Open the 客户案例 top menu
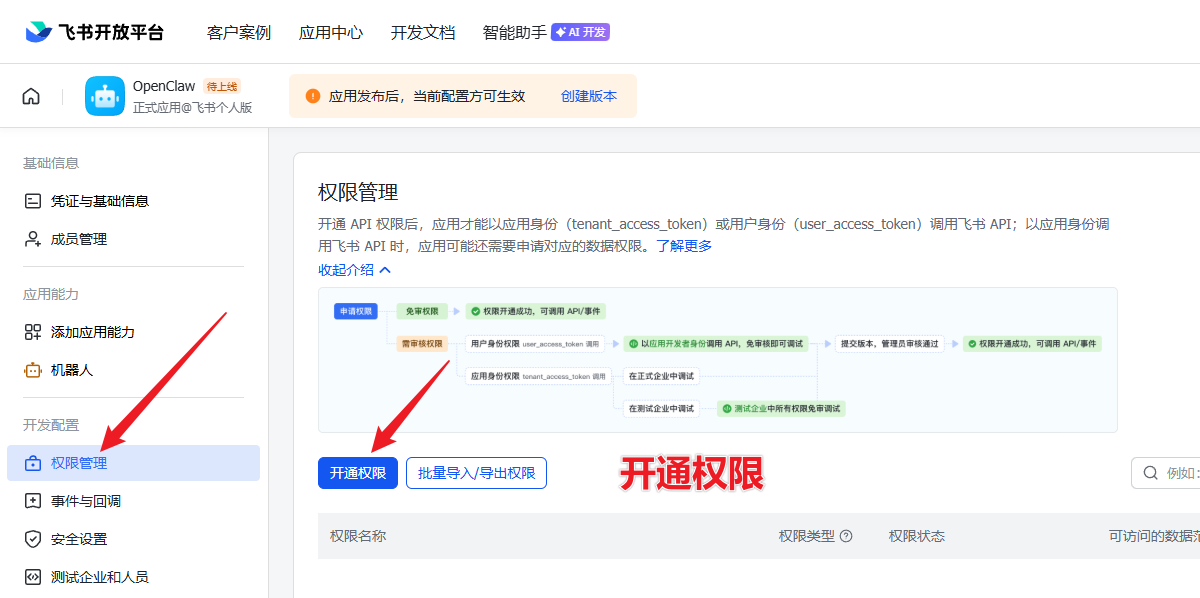The image size is (1200, 598). 238,32
